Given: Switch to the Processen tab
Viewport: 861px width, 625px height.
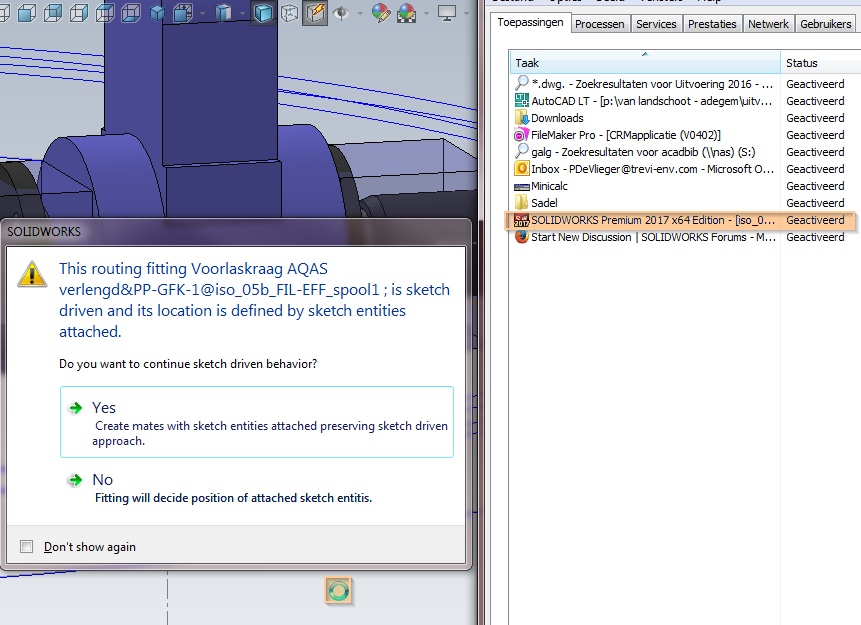Looking at the screenshot, I should pyautogui.click(x=600, y=24).
